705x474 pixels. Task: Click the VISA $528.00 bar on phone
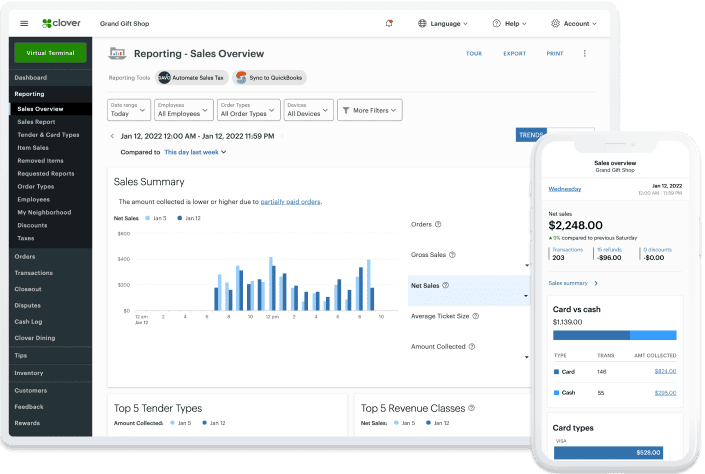click(608, 452)
